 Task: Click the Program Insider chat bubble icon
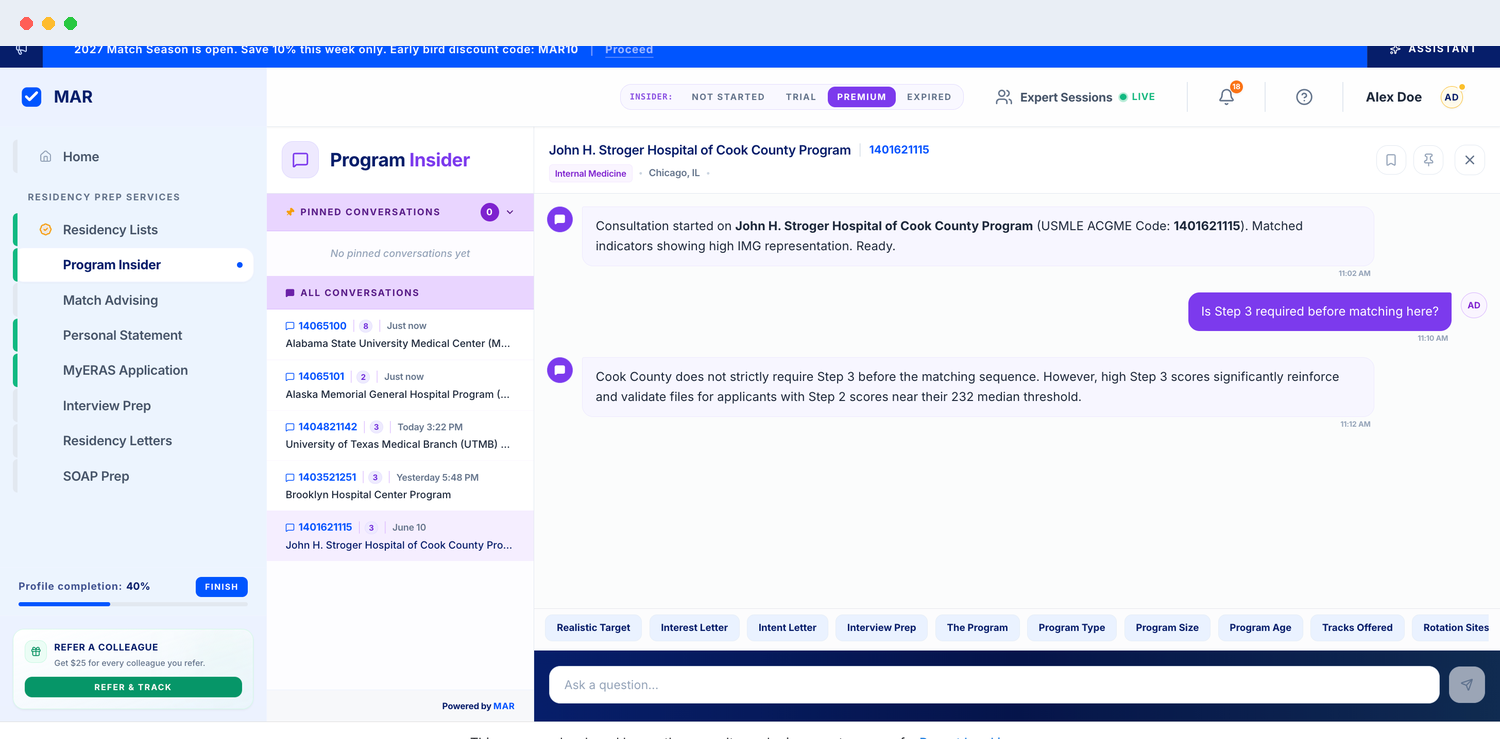pos(300,160)
